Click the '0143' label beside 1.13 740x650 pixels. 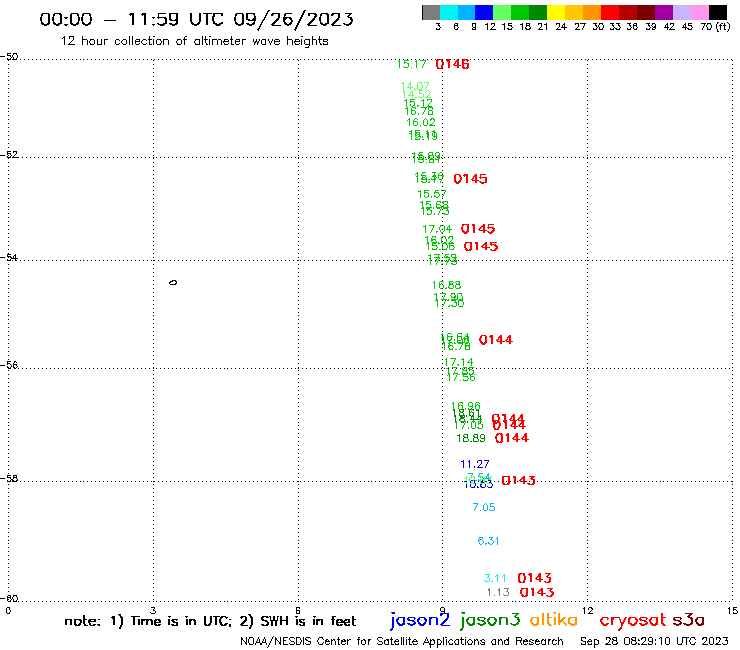click(x=537, y=592)
